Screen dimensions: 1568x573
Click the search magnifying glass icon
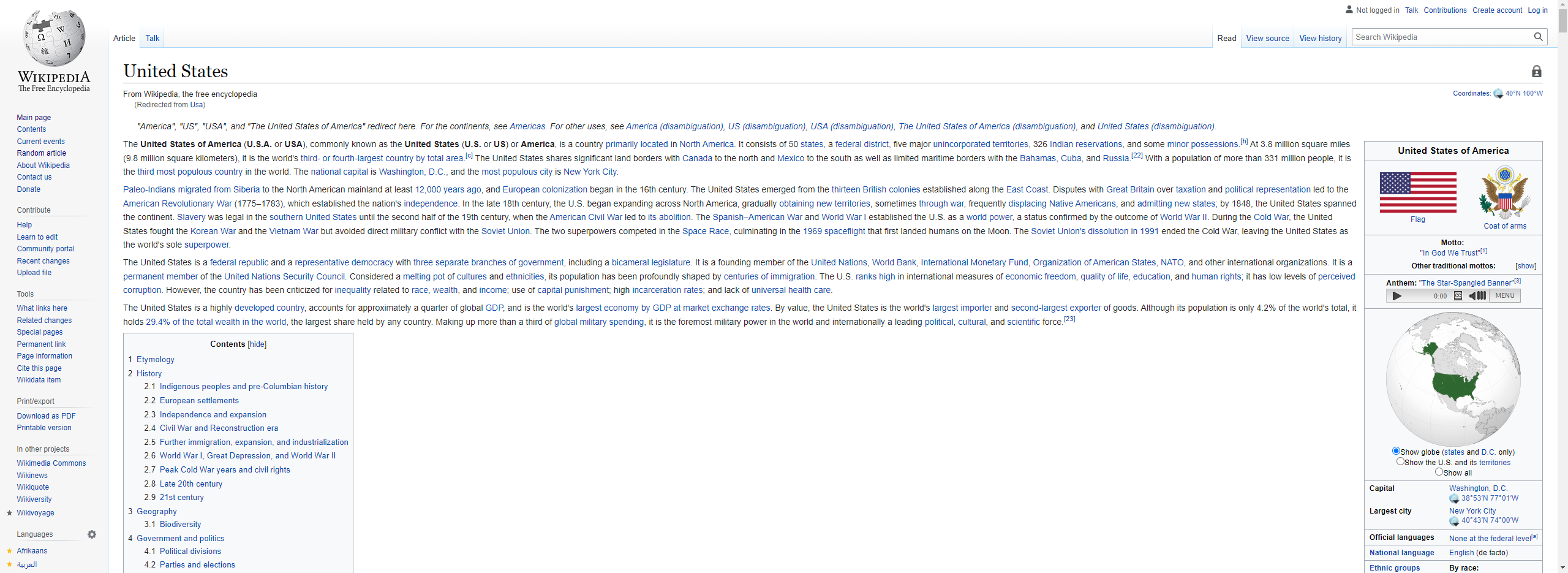(x=1538, y=37)
